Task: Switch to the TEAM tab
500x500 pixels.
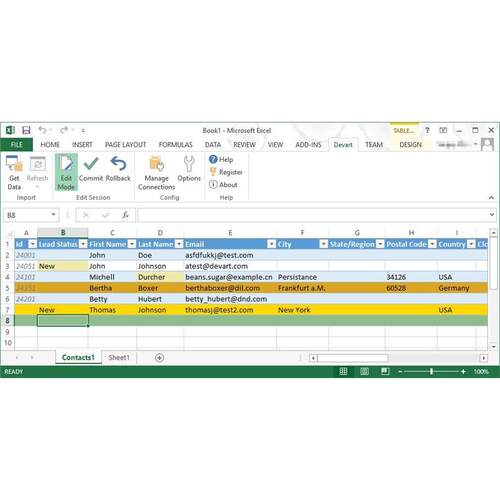Action: [374, 145]
